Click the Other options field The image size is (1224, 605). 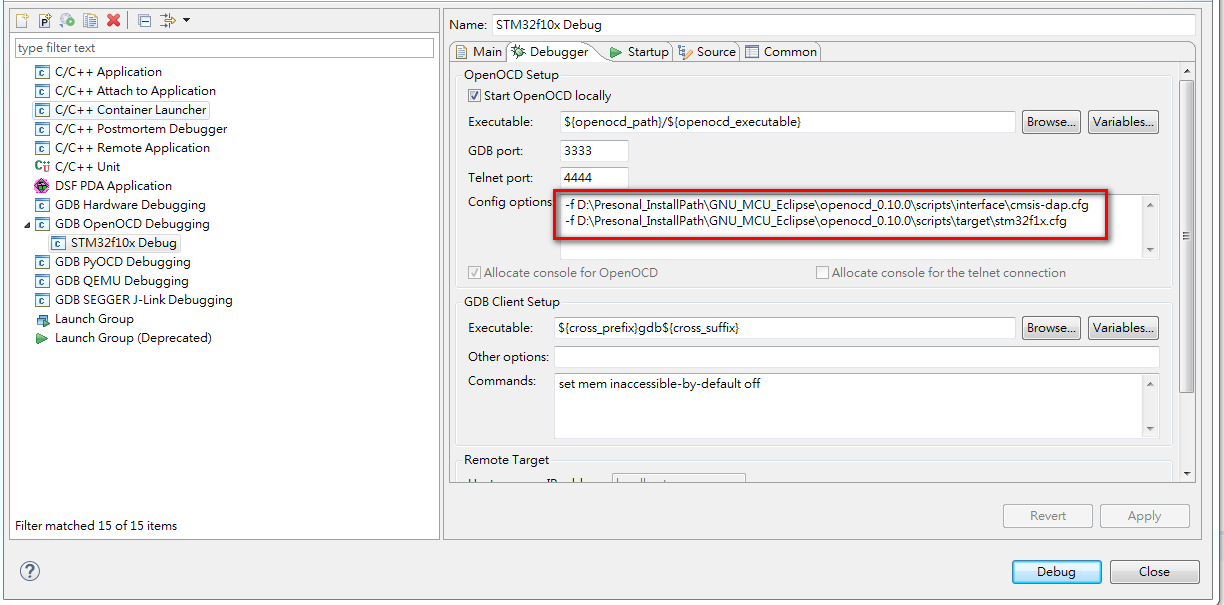857,357
